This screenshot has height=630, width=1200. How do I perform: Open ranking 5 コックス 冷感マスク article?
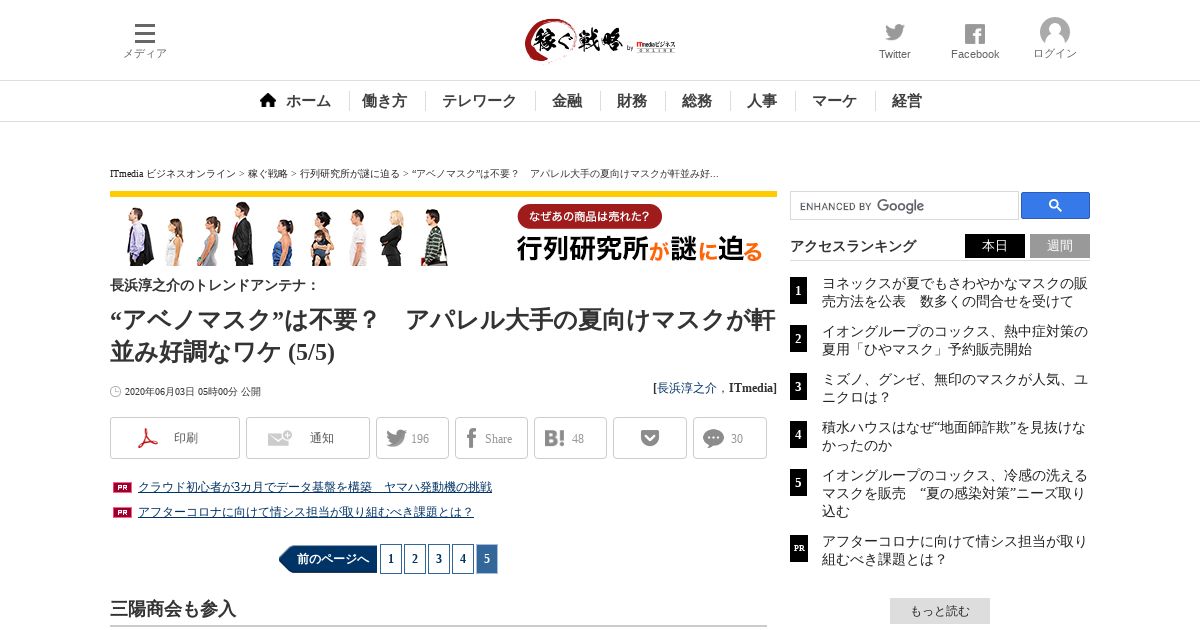[x=954, y=493]
